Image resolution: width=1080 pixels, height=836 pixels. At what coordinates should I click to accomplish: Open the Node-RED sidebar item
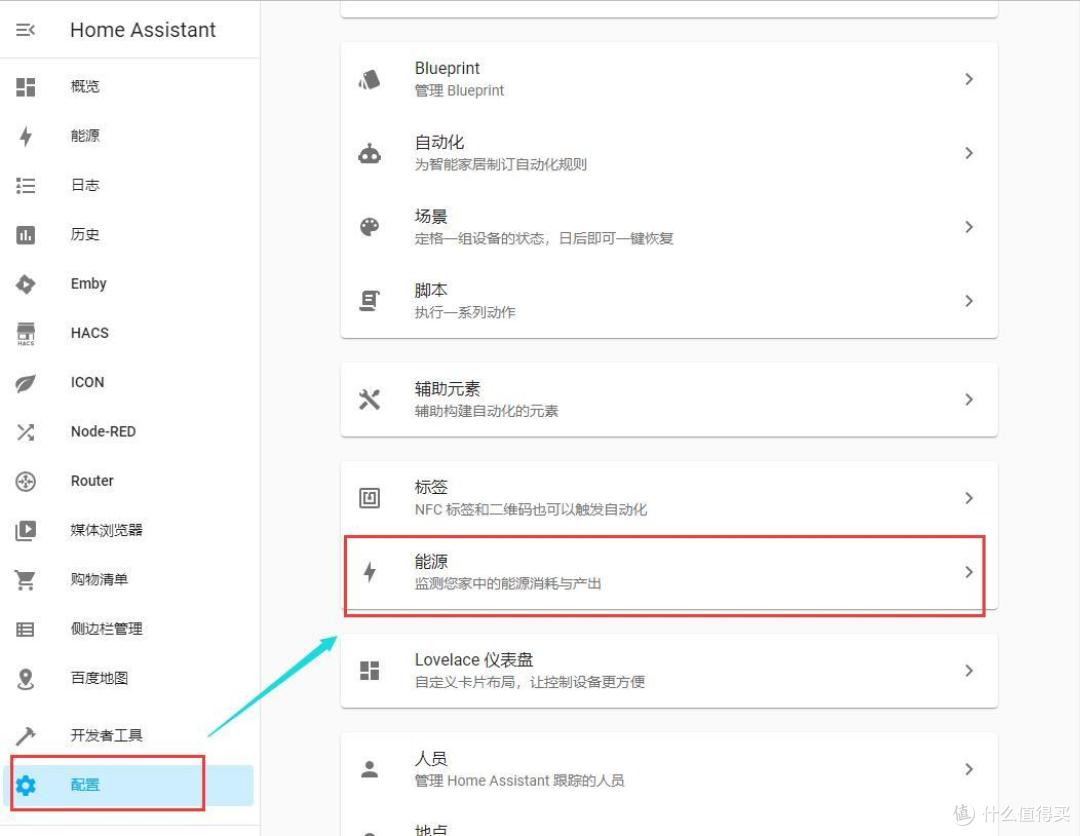[x=129, y=432]
